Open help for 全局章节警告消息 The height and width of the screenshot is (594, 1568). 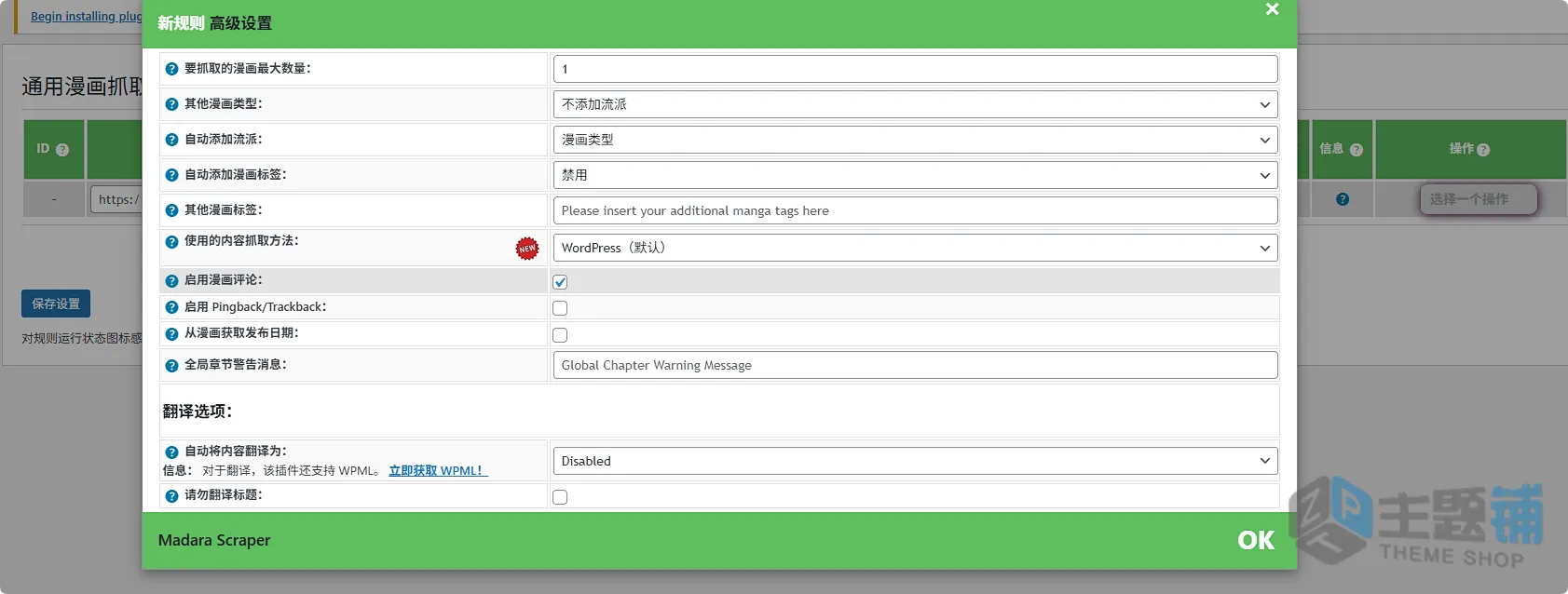click(171, 365)
